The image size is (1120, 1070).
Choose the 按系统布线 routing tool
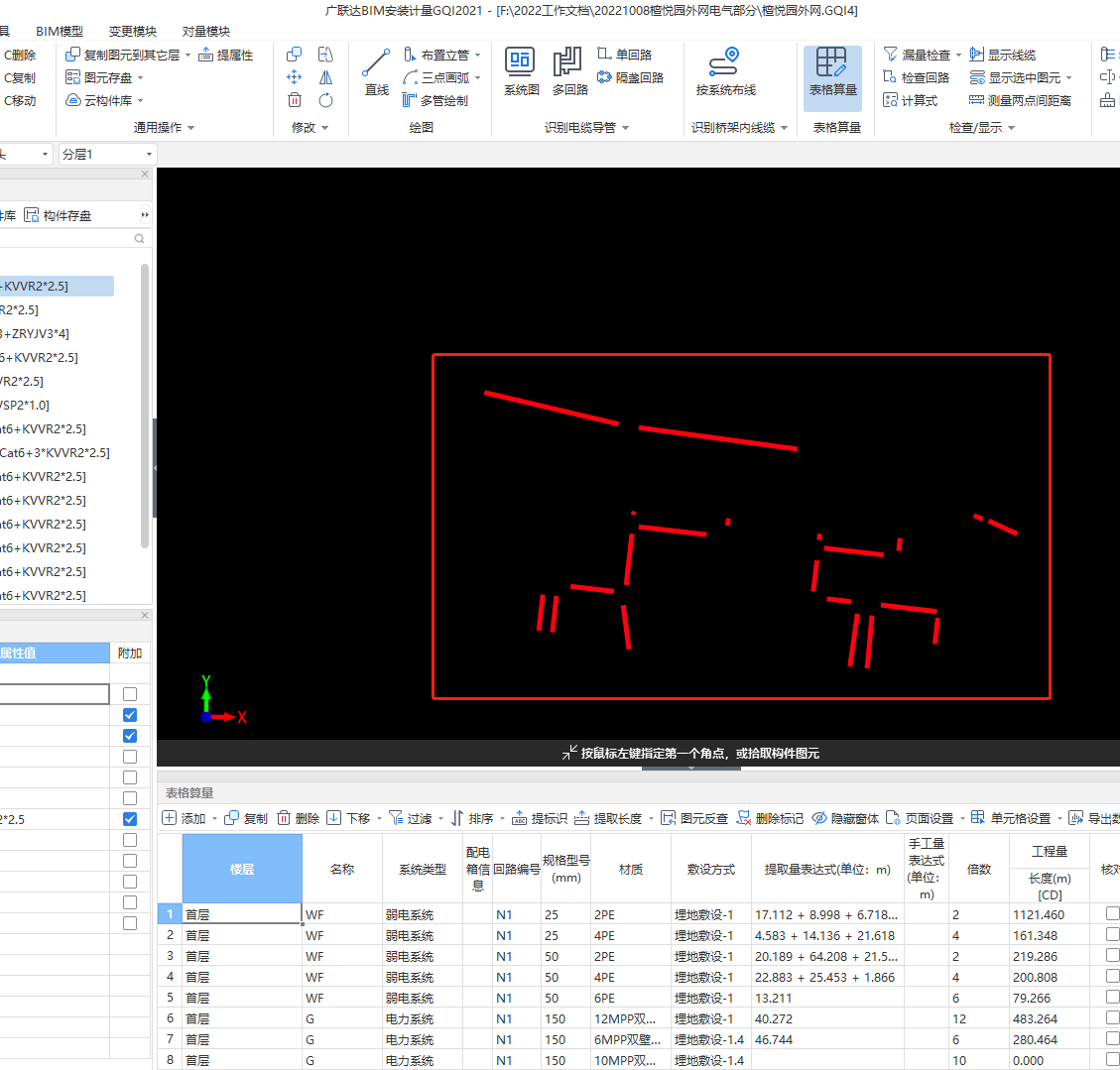click(x=726, y=72)
